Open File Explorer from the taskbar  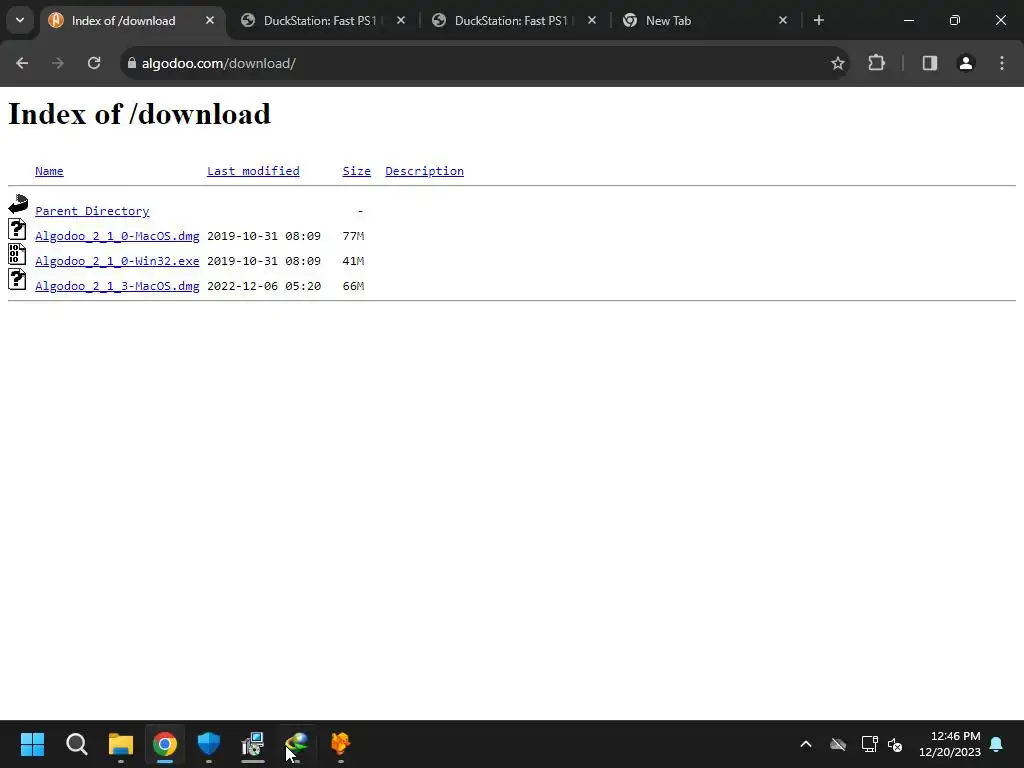(x=121, y=744)
